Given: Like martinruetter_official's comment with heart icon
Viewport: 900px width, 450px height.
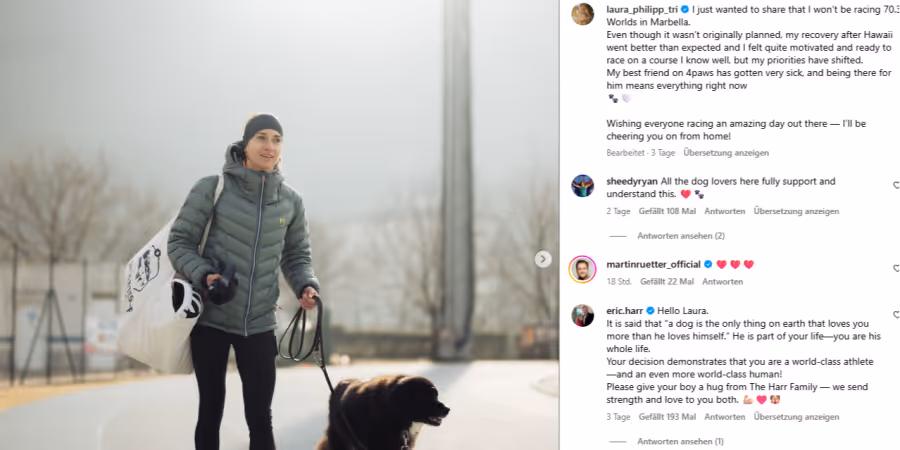Looking at the screenshot, I should pyautogui.click(x=897, y=268).
